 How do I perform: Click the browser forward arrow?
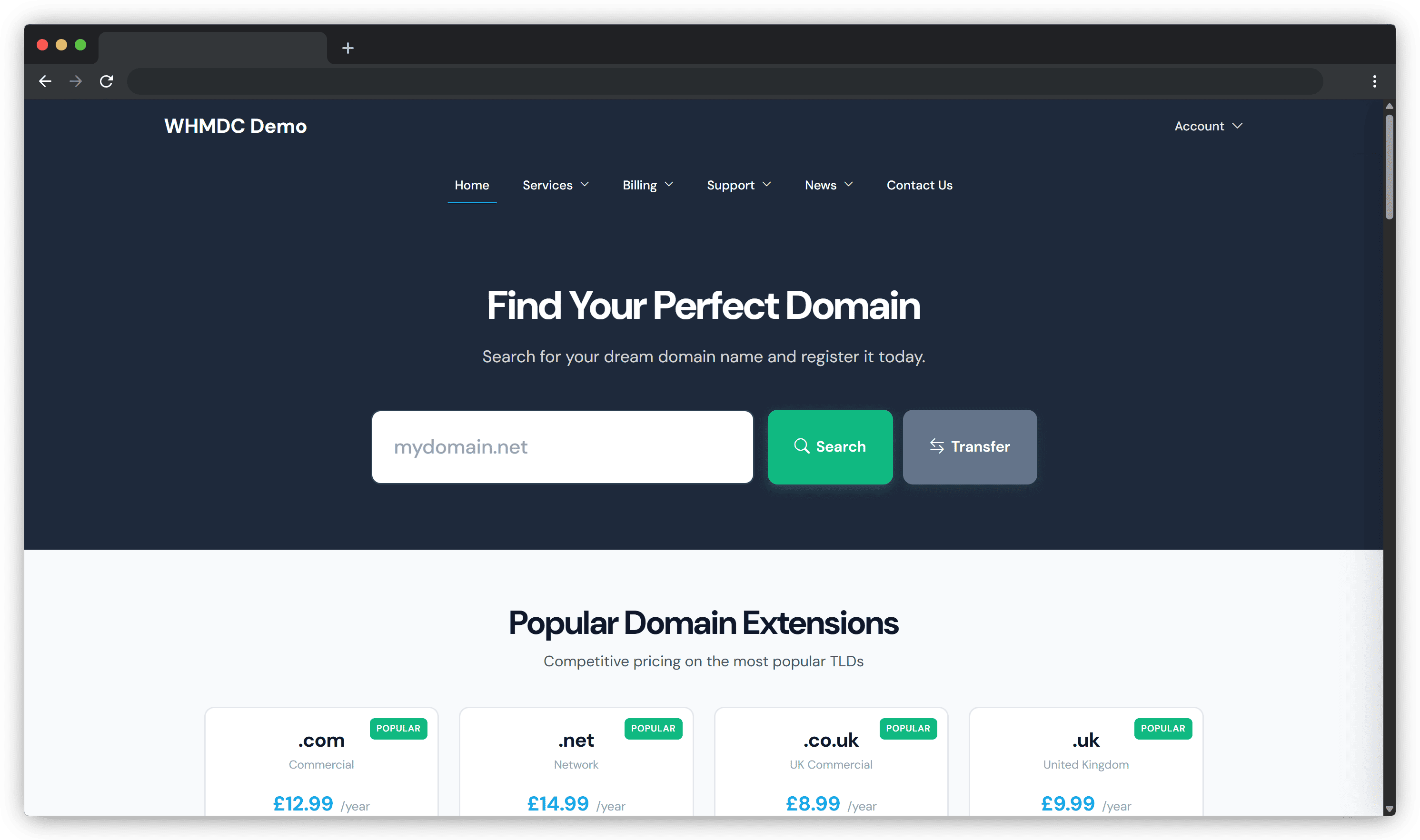click(75, 81)
